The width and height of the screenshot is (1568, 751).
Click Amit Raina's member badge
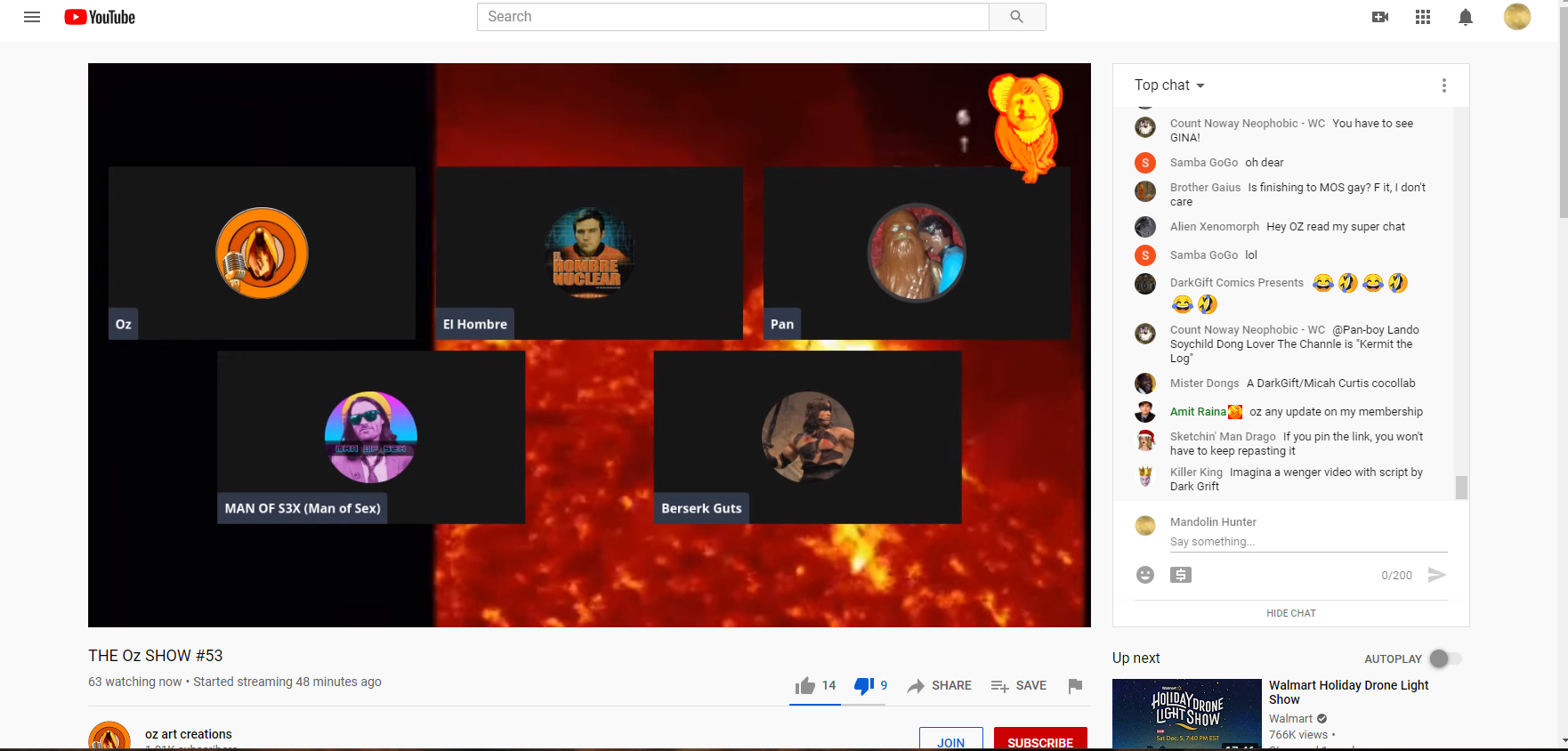pyautogui.click(x=1235, y=412)
